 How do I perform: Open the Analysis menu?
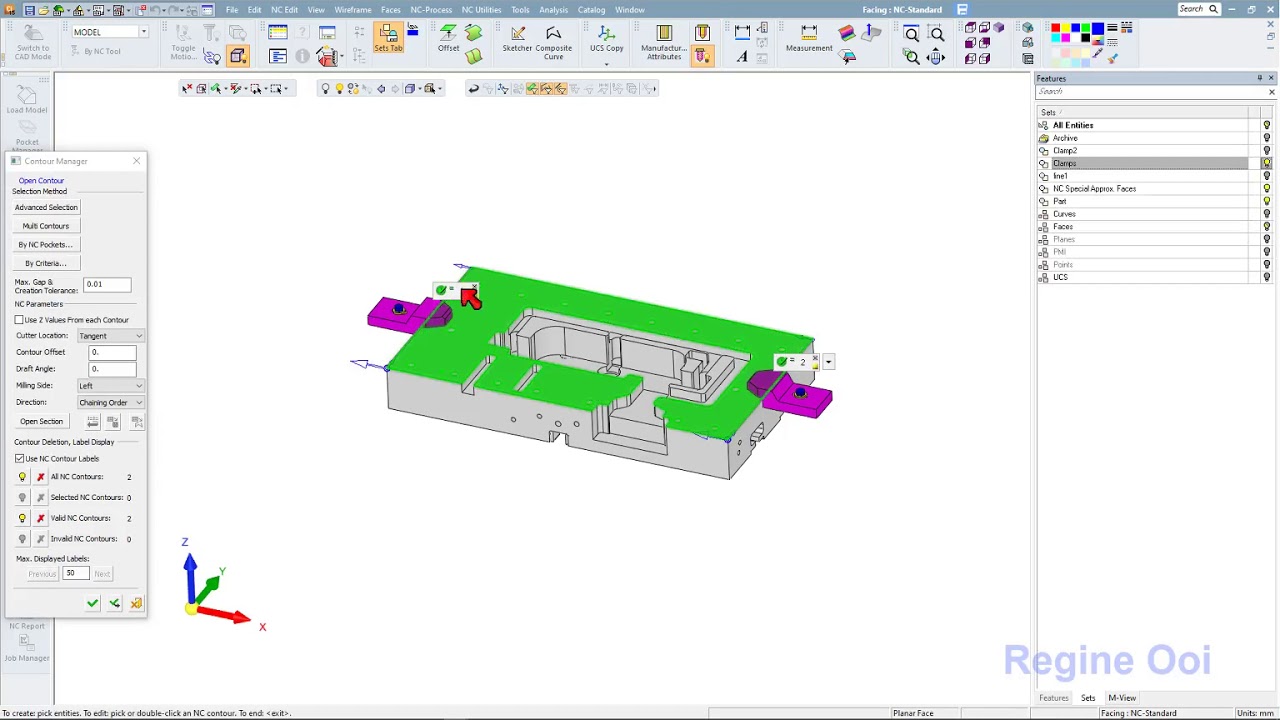click(x=553, y=10)
